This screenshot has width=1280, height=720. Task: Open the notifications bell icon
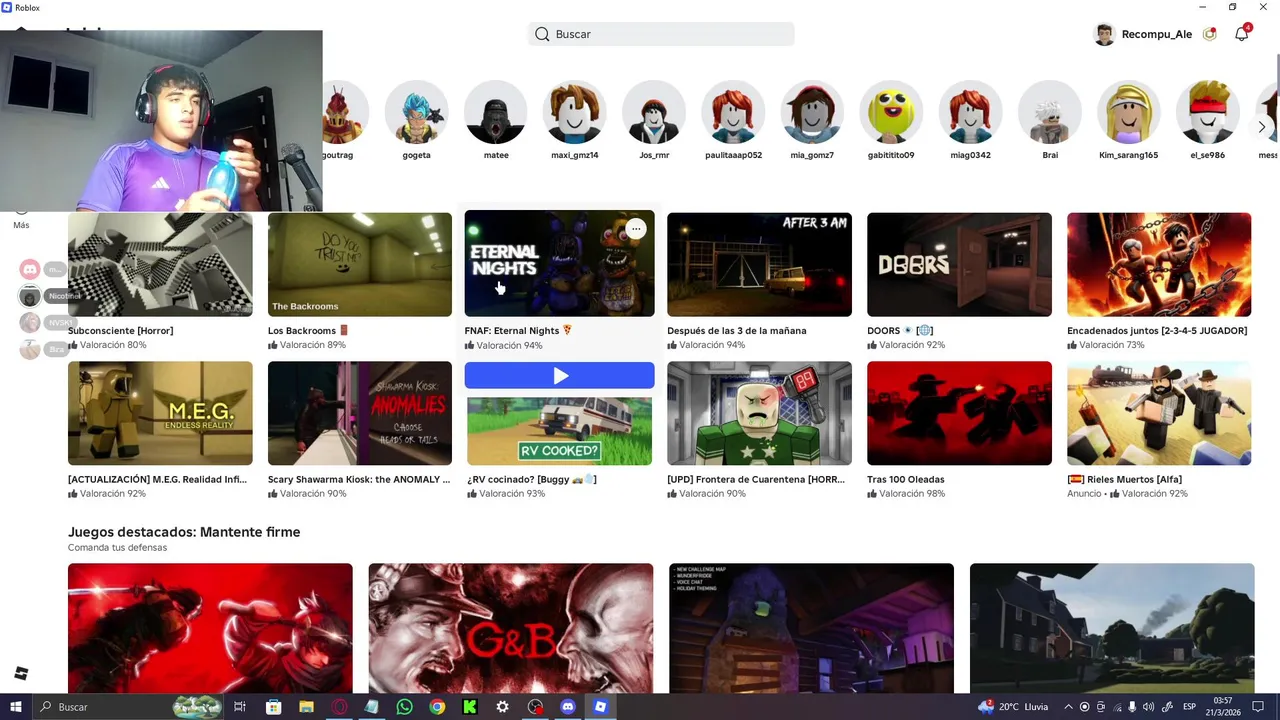pos(1241,34)
